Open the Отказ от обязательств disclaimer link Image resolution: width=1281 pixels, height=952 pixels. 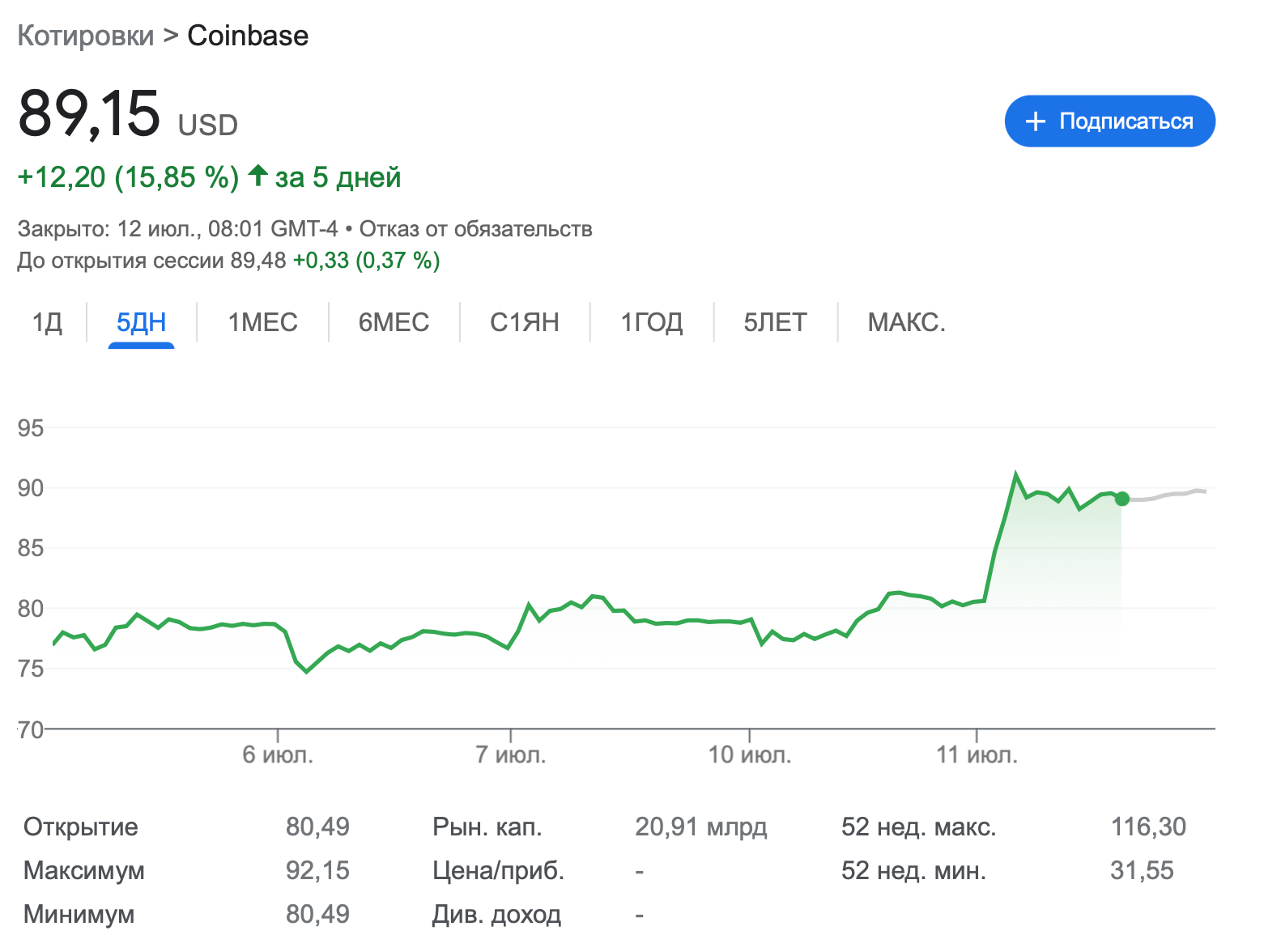475,229
